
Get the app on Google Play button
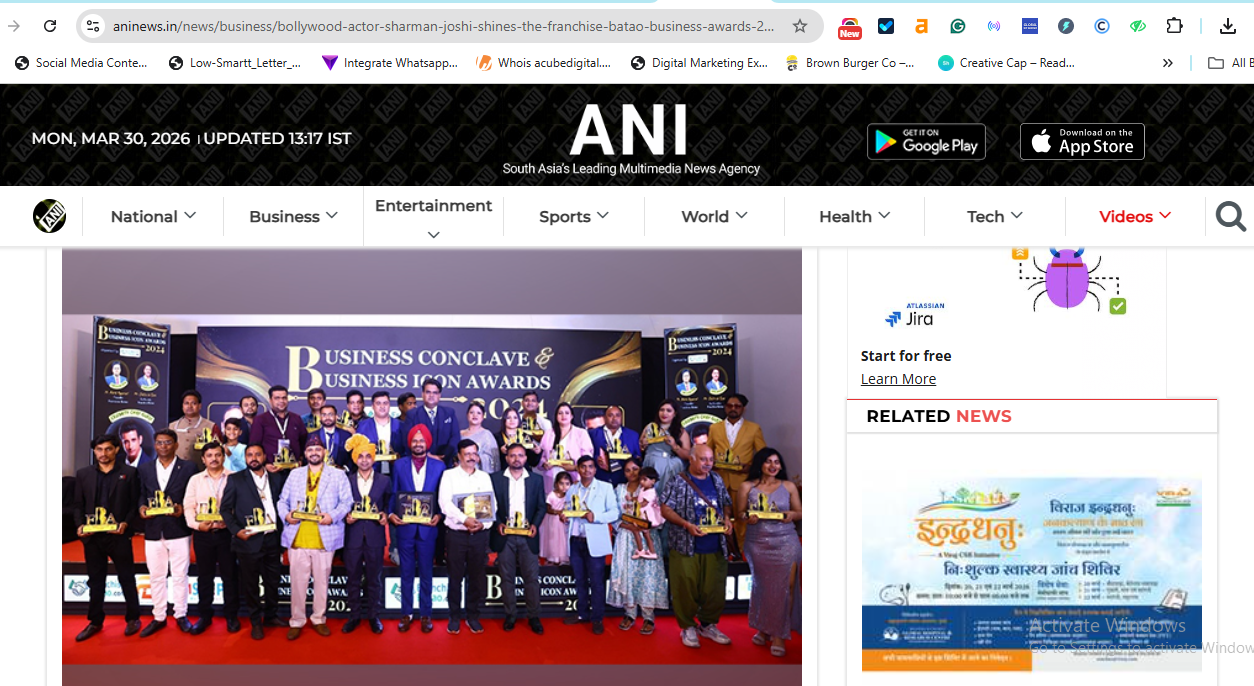(x=925, y=141)
